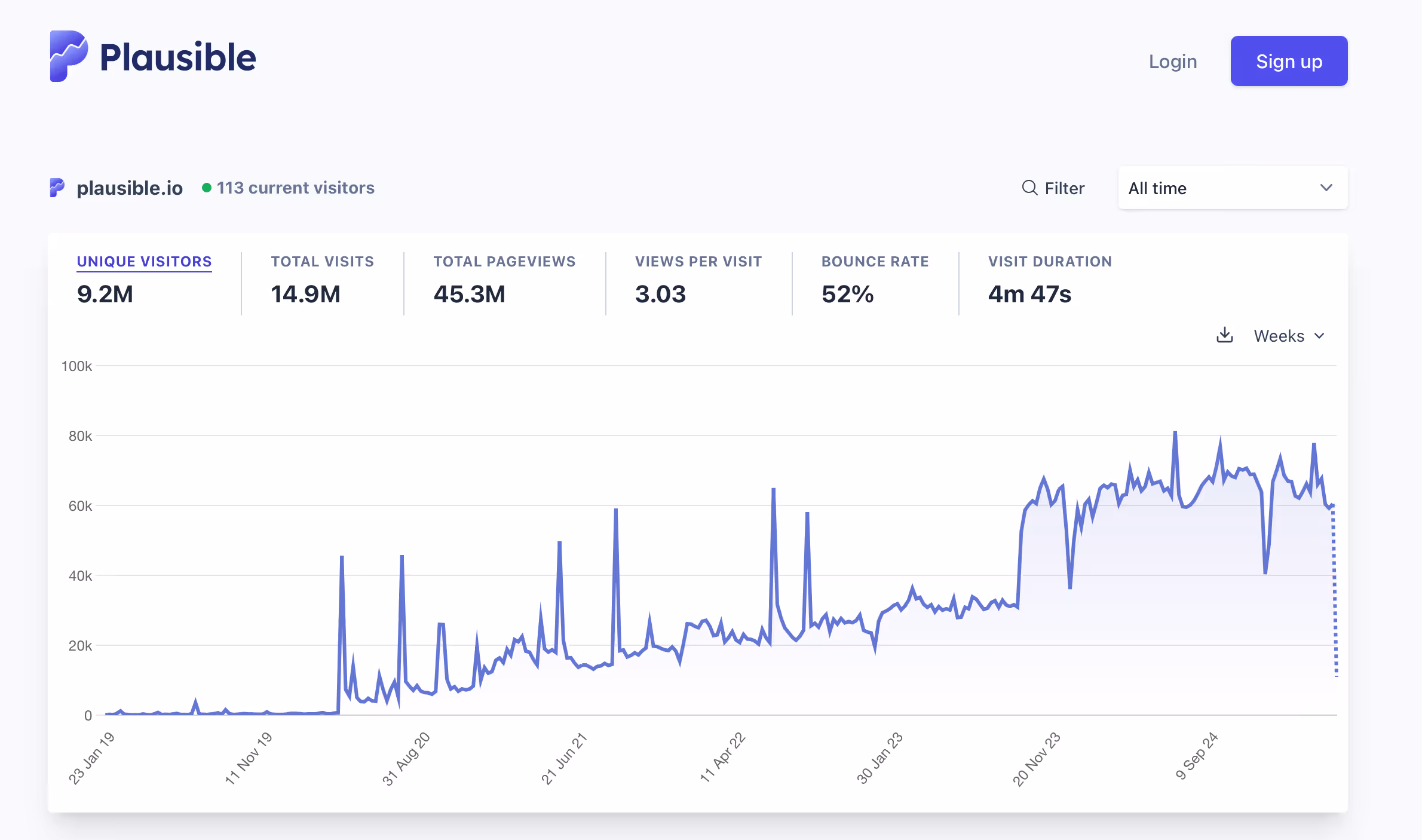
Task: Click the 14.9M total visits value
Action: (x=305, y=294)
